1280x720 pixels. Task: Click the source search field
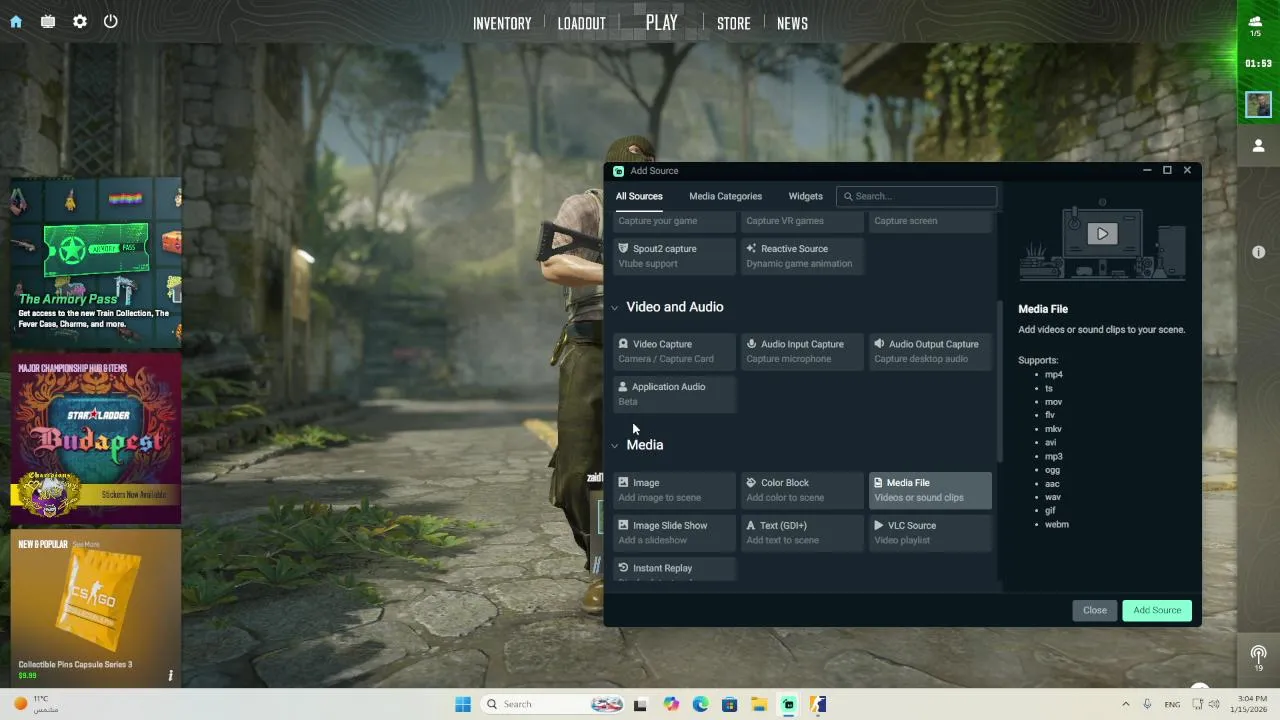click(x=917, y=196)
